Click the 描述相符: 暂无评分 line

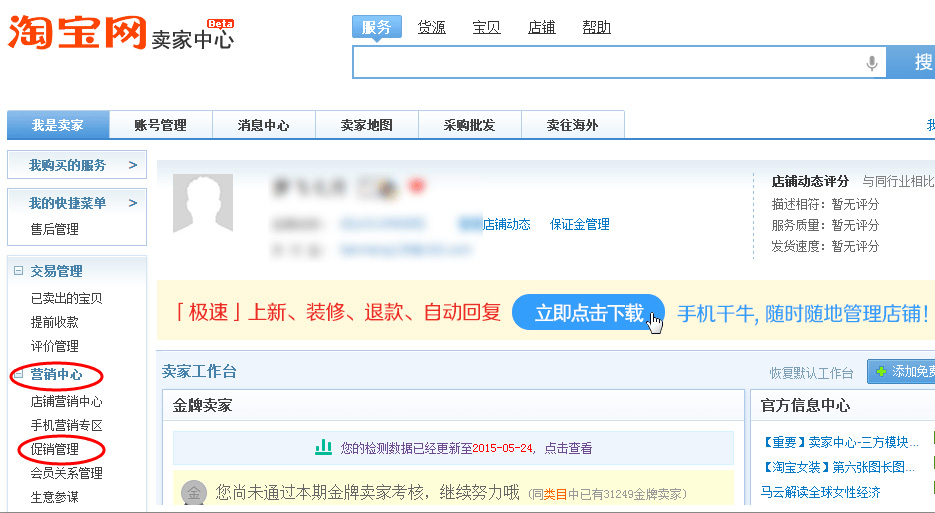(825, 204)
